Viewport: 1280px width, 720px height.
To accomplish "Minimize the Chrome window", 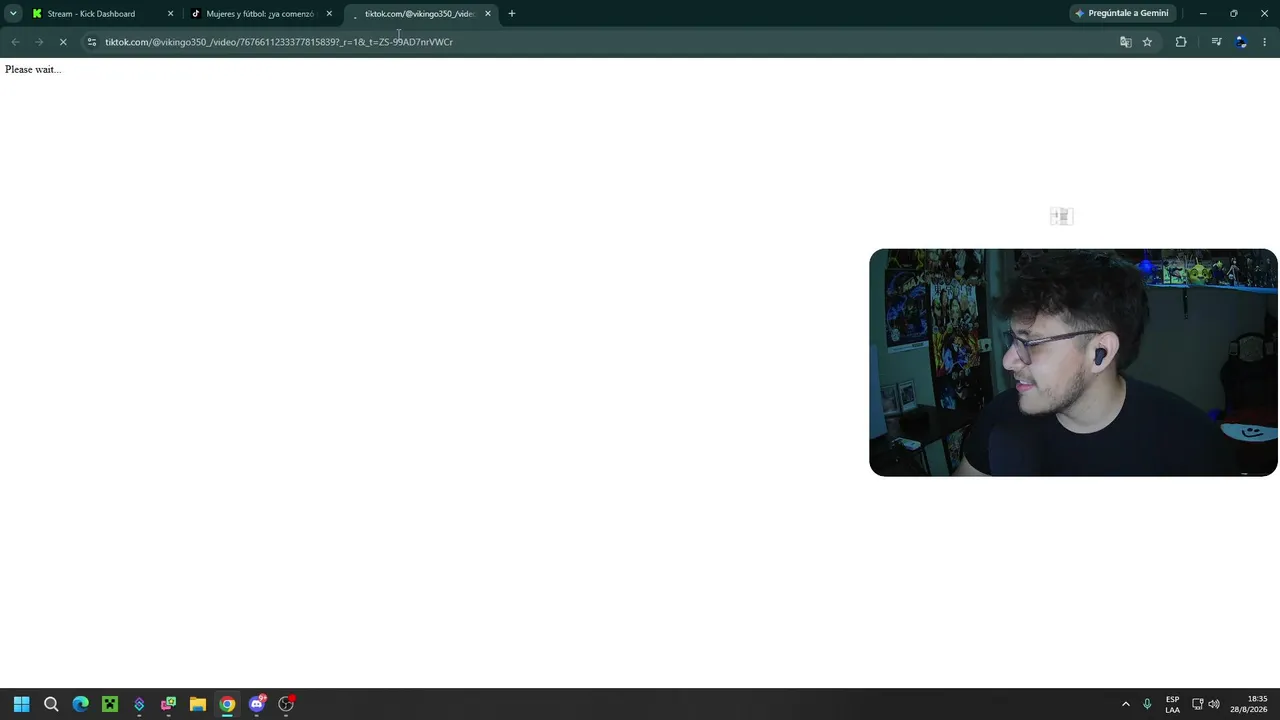I will (1203, 14).
